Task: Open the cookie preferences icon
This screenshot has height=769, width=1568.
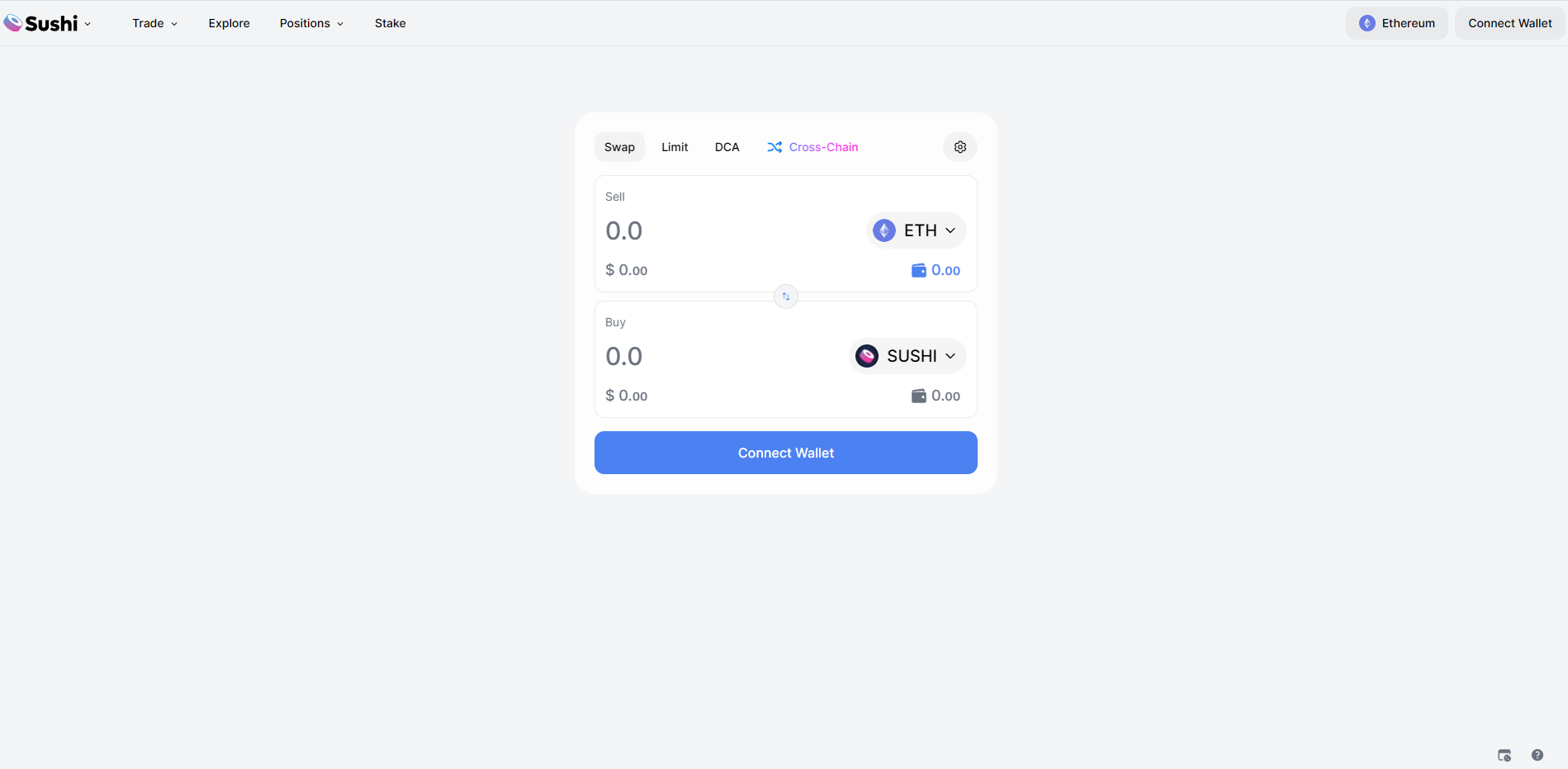Action: coord(1504,755)
